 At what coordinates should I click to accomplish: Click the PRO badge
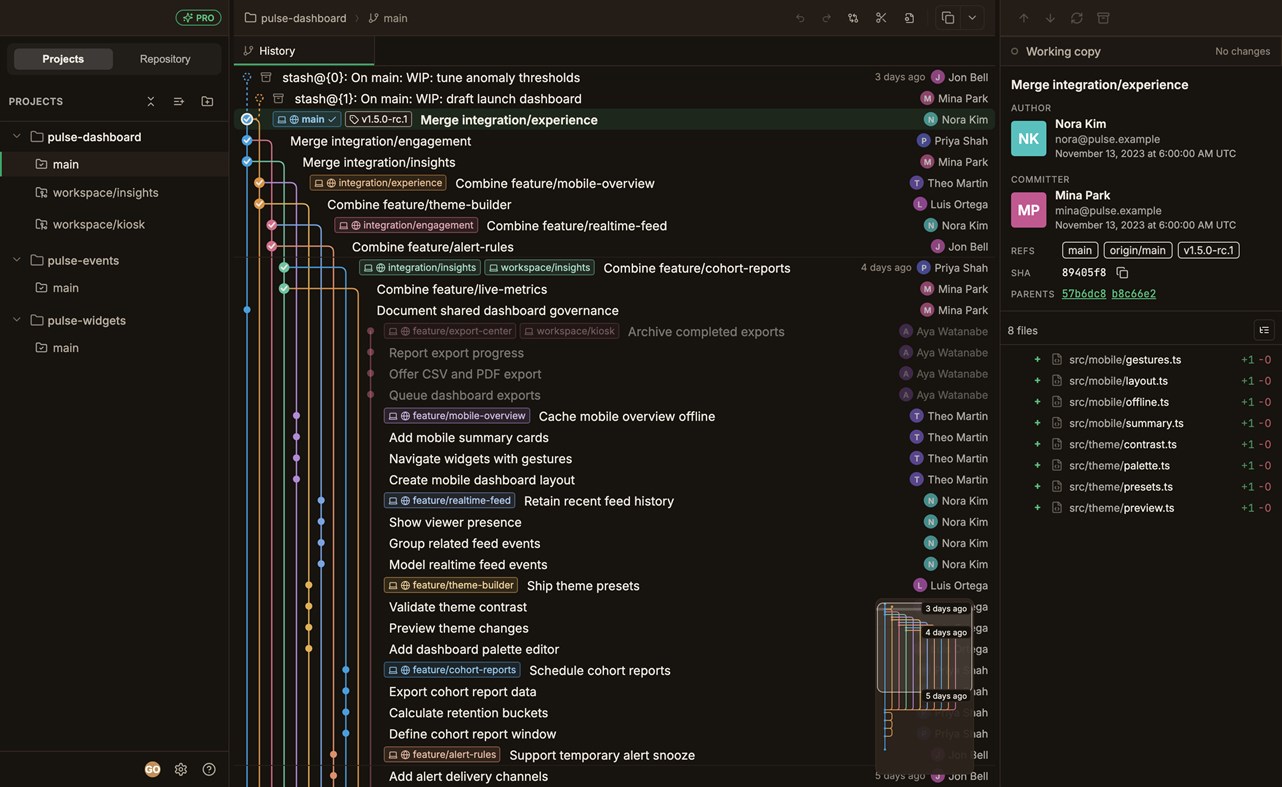click(198, 18)
